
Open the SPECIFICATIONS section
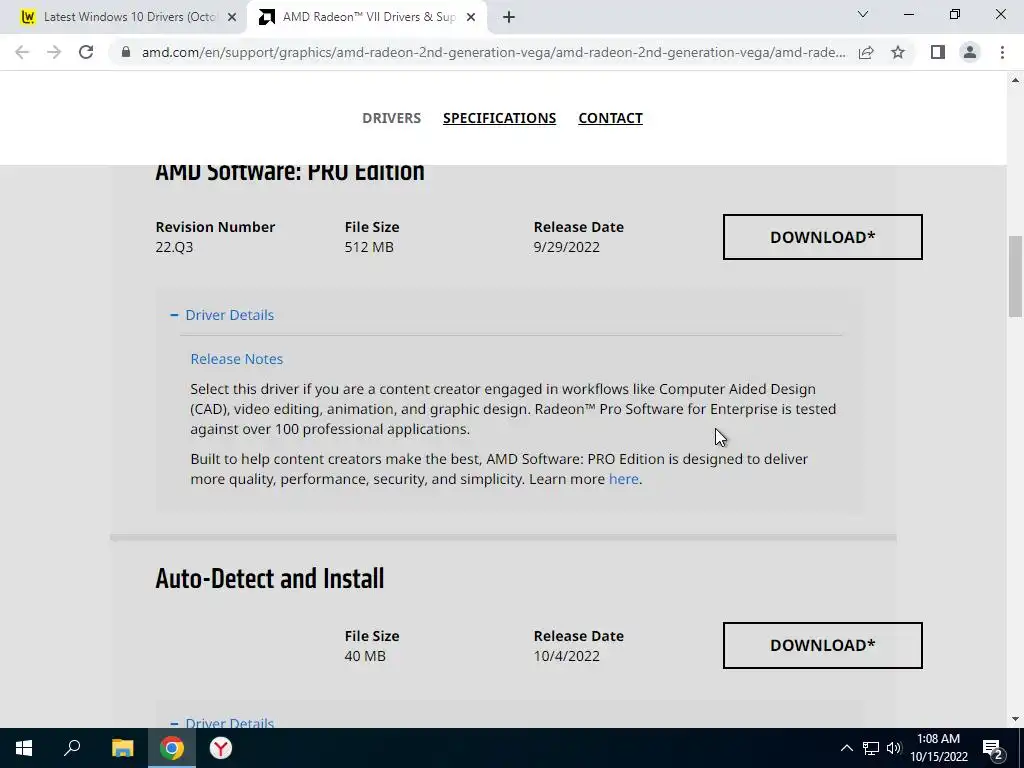[500, 118]
